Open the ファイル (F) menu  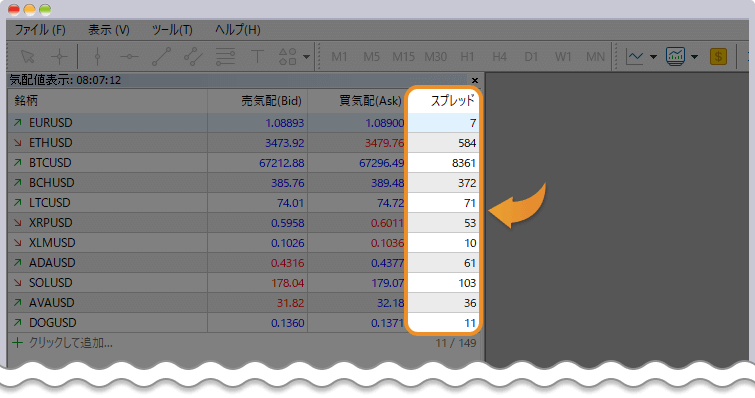click(40, 30)
